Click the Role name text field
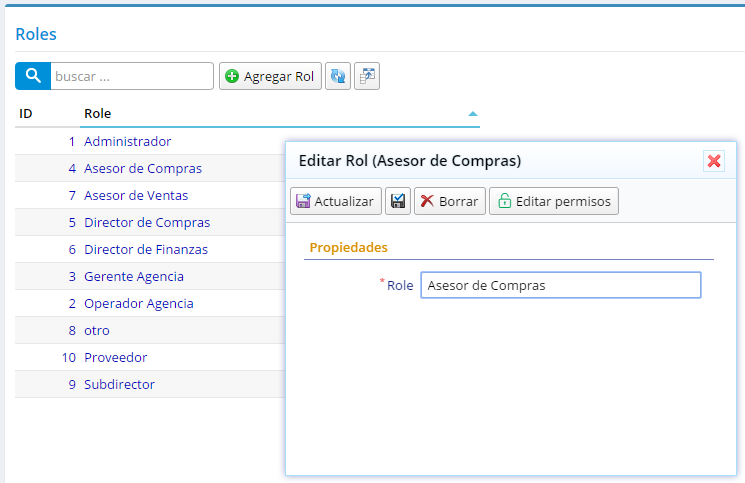 (x=561, y=285)
